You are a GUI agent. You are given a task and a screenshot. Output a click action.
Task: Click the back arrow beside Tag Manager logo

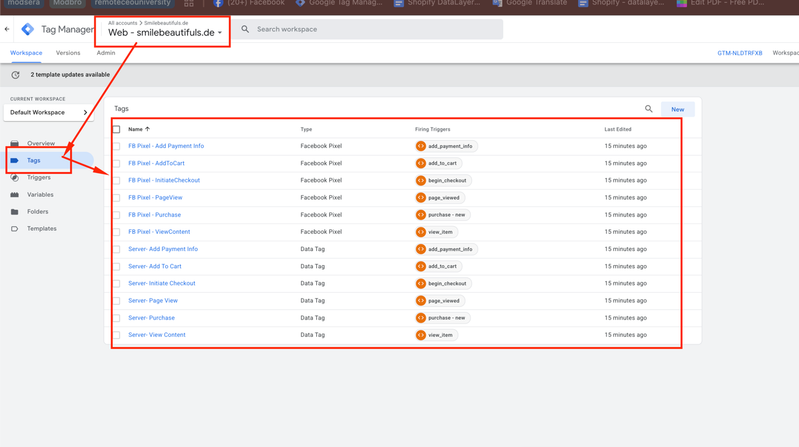click(7, 29)
